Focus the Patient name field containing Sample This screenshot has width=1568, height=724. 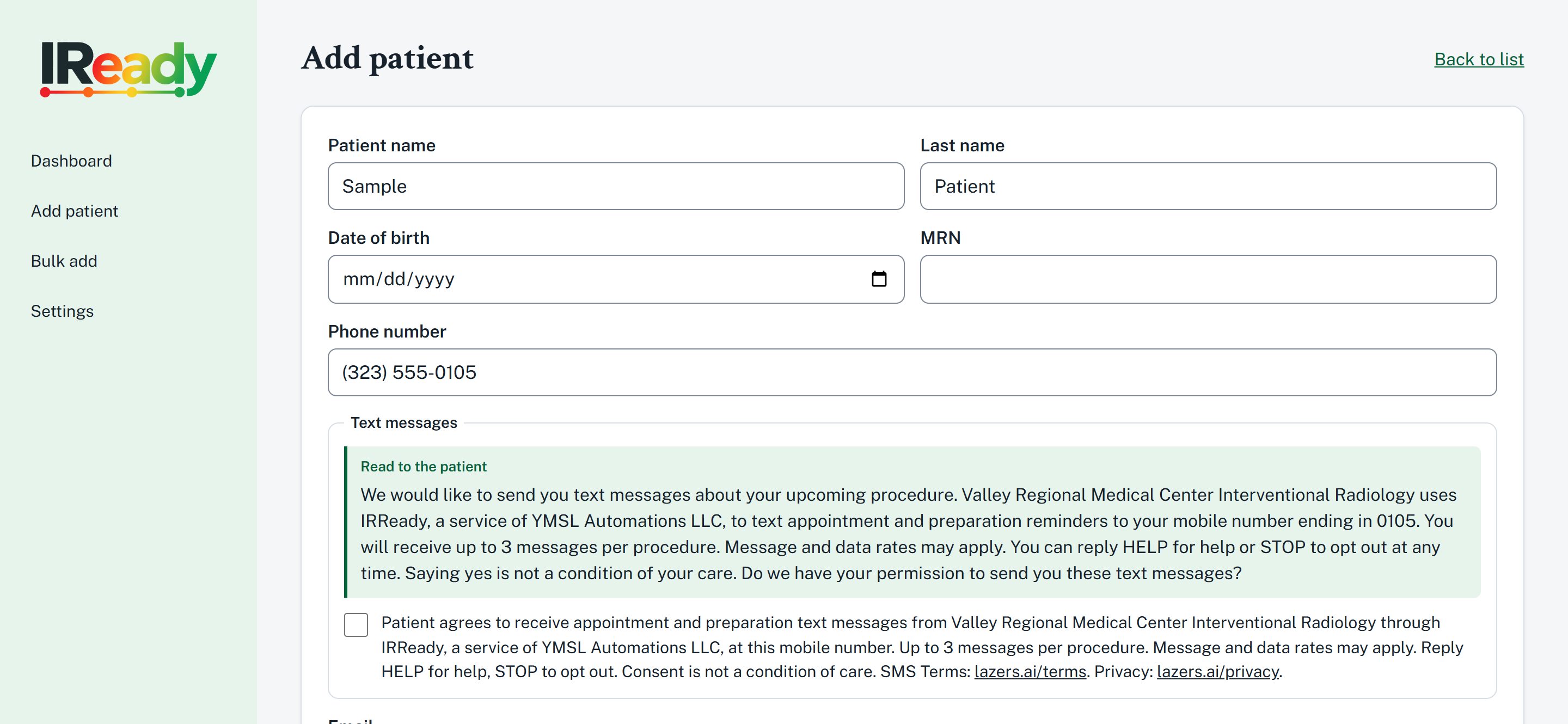pos(616,186)
